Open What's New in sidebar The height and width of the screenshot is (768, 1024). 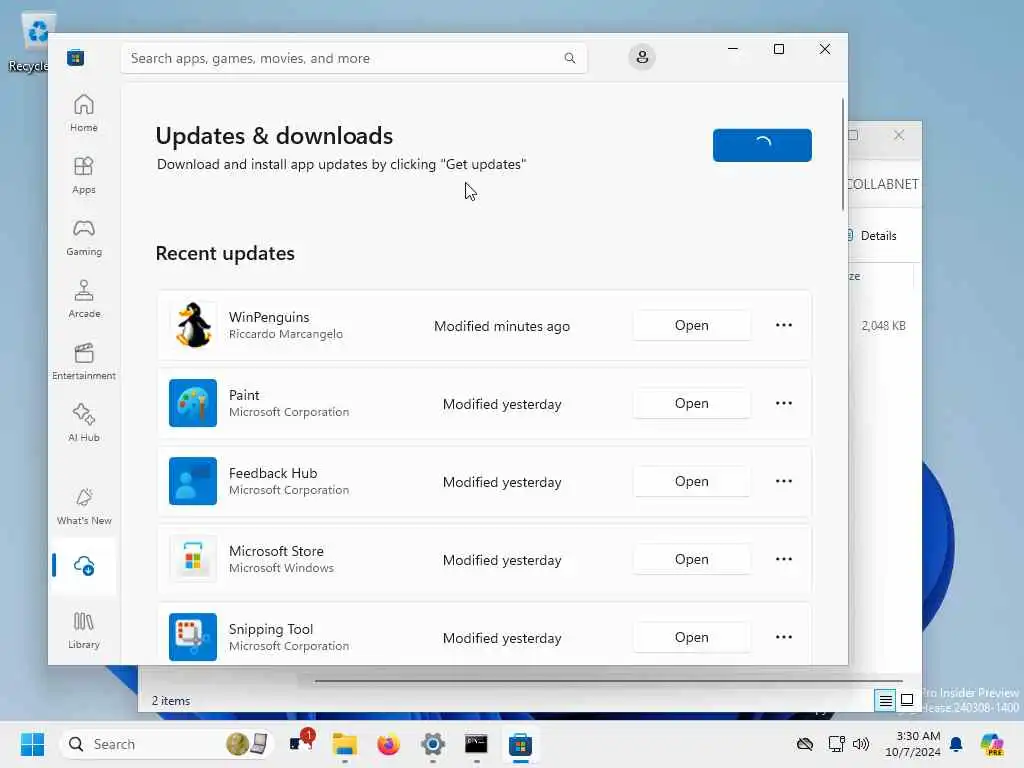[x=84, y=506]
